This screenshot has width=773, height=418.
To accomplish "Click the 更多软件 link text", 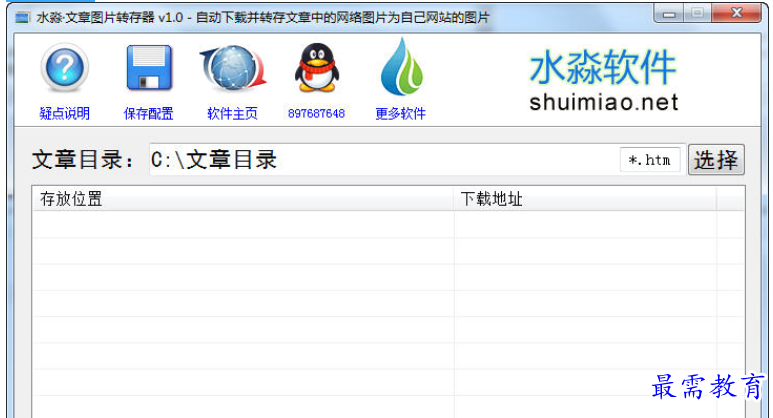I will point(400,113).
